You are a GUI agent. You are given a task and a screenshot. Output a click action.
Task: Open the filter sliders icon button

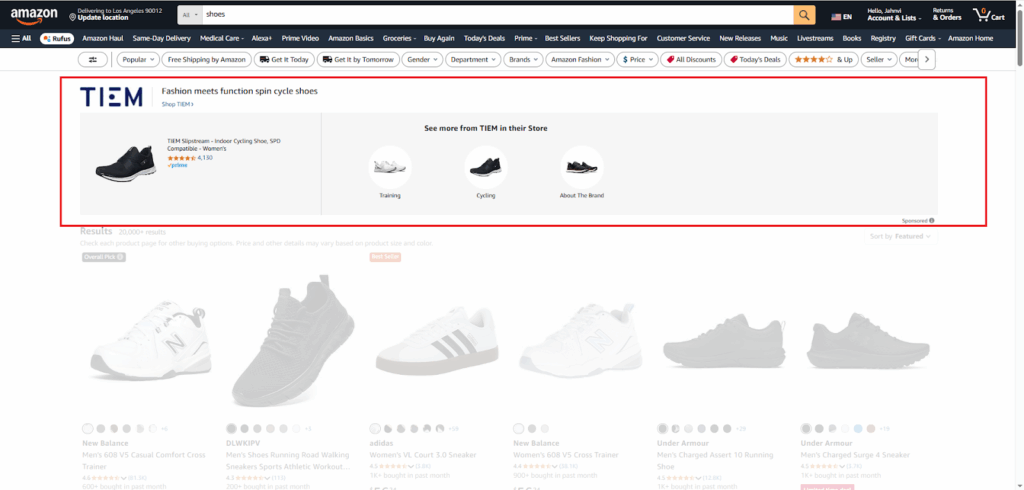click(93, 59)
